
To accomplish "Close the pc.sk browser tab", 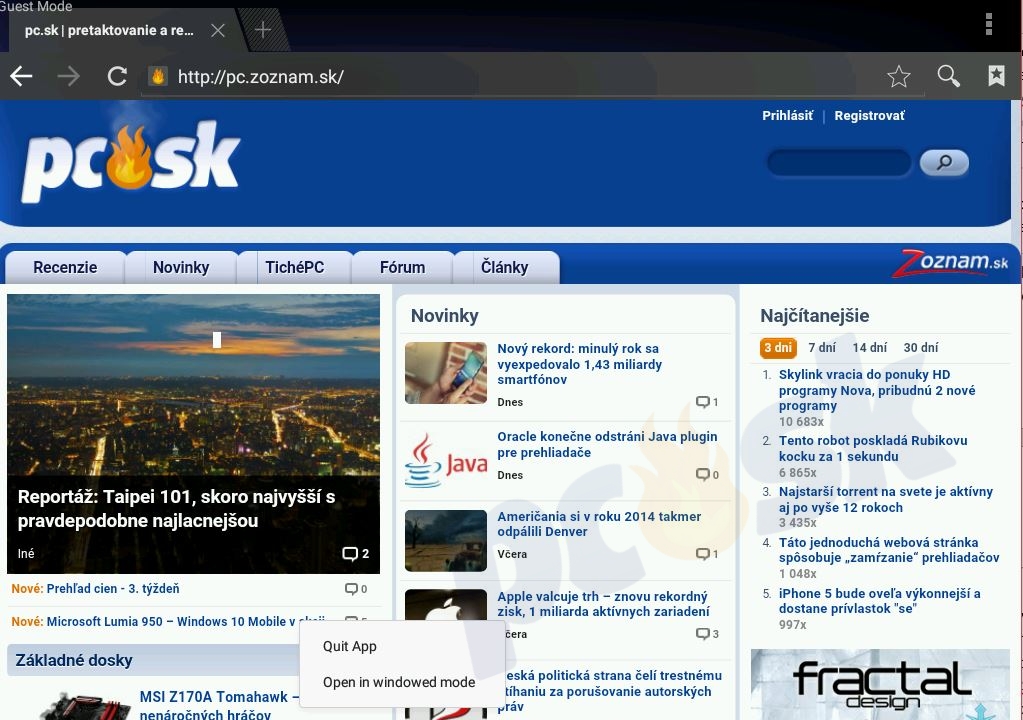I will pos(218,30).
